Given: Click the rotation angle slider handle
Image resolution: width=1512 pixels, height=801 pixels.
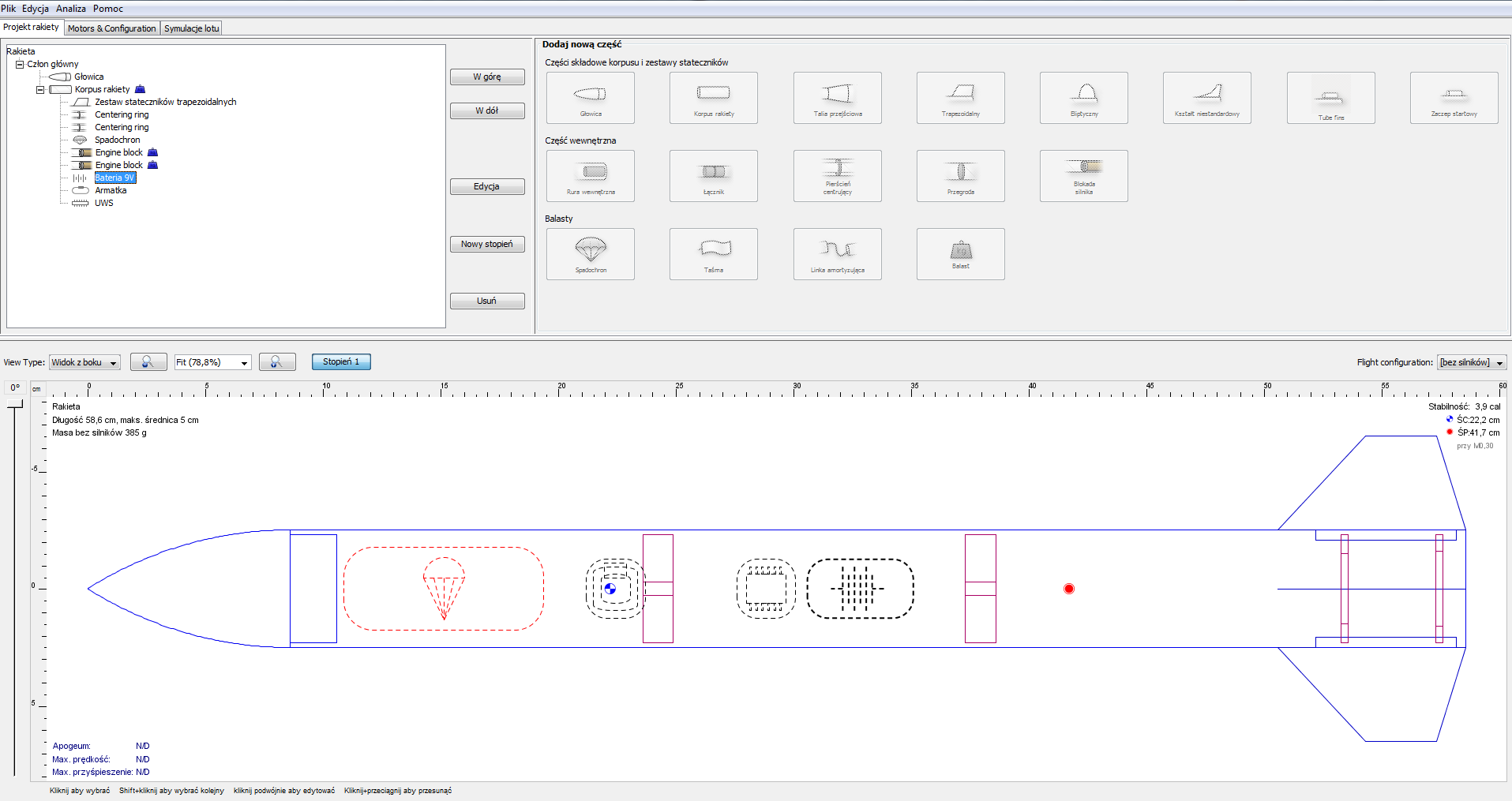Looking at the screenshot, I should point(14,405).
